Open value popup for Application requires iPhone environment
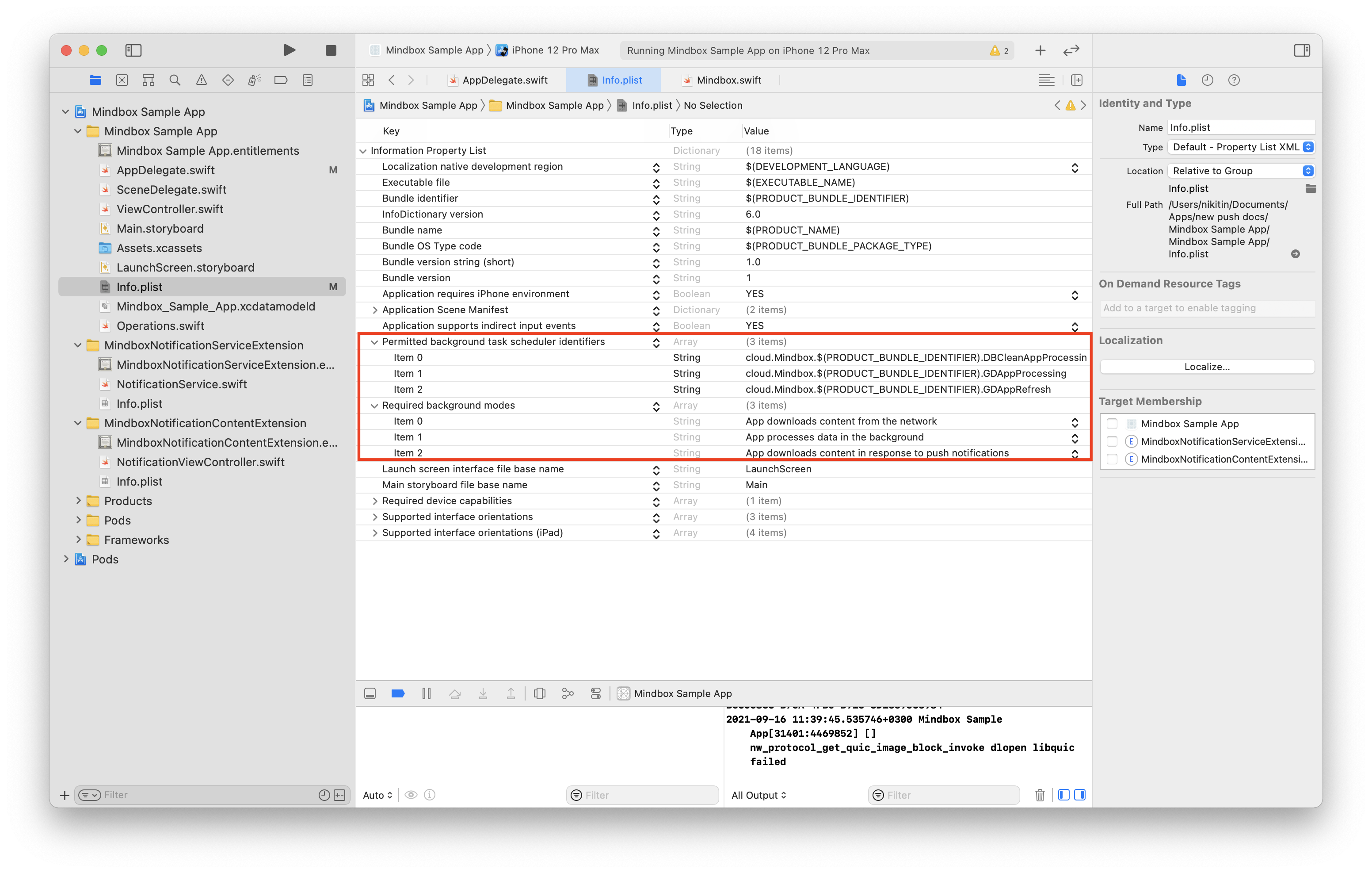The height and width of the screenshot is (873, 1372). 1075,295
